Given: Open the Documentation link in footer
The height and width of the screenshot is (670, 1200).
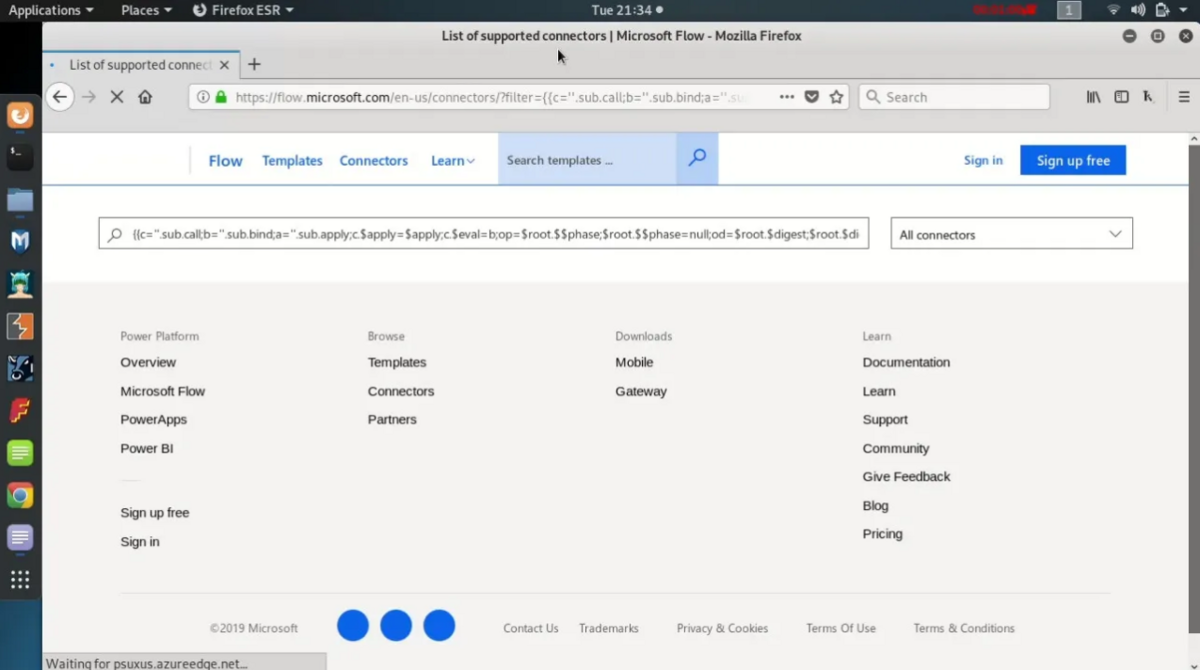Looking at the screenshot, I should coord(905,362).
